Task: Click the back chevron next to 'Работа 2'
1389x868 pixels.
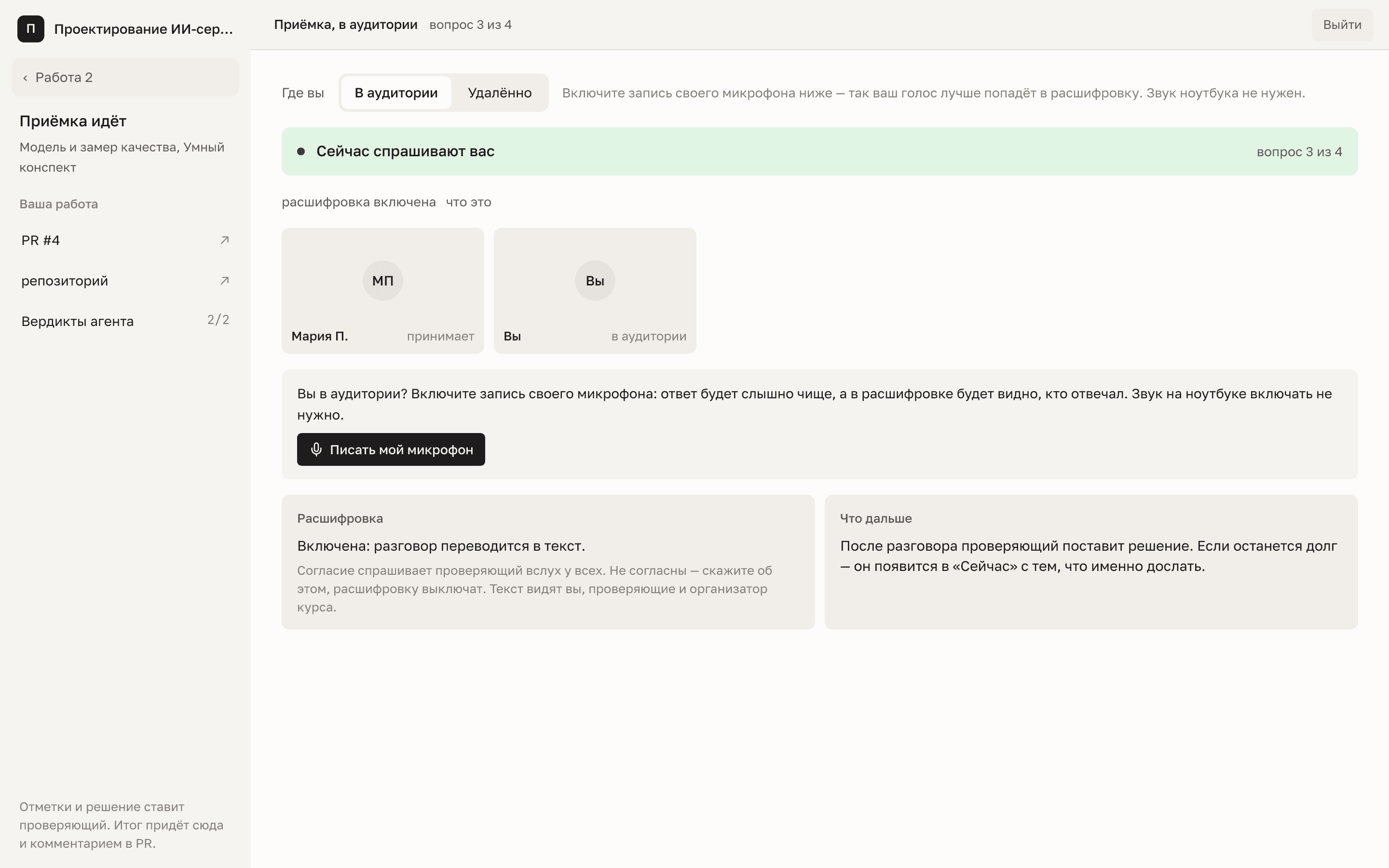Action: [25, 78]
